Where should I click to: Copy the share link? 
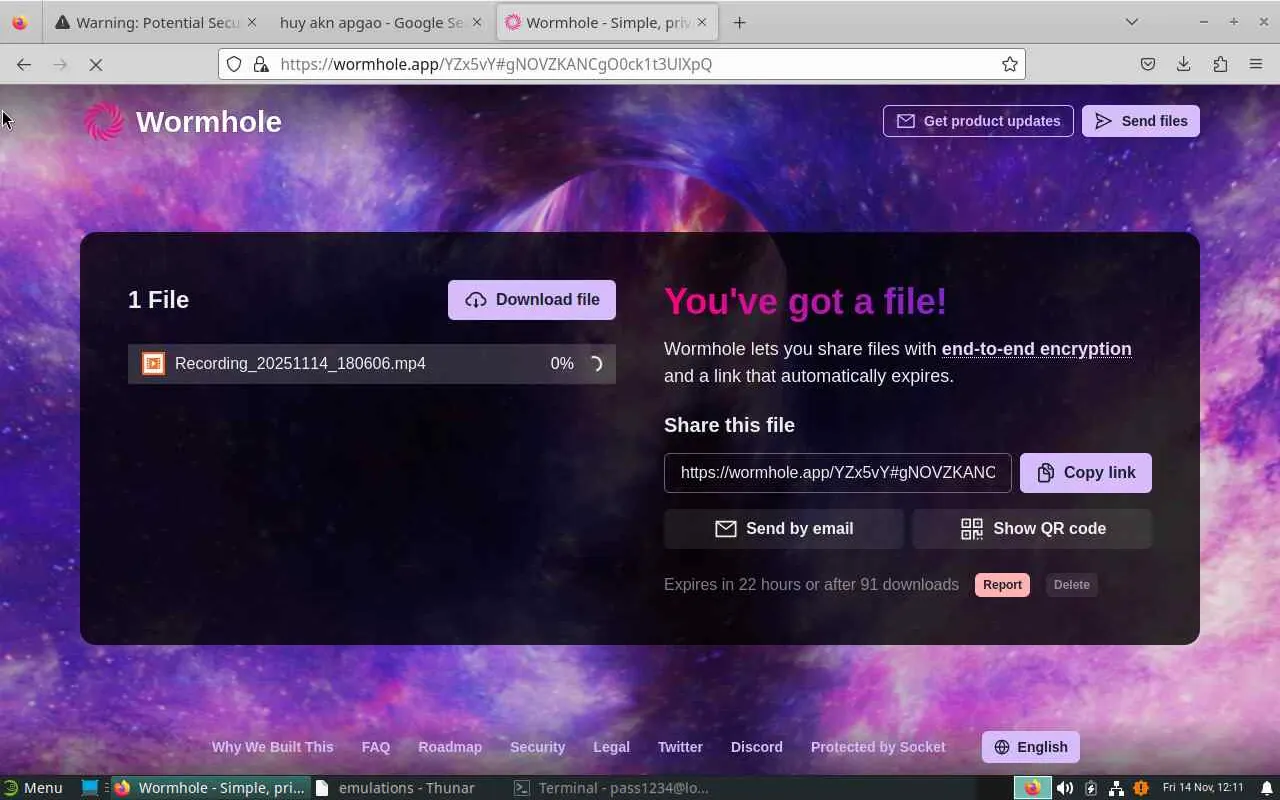point(1086,473)
